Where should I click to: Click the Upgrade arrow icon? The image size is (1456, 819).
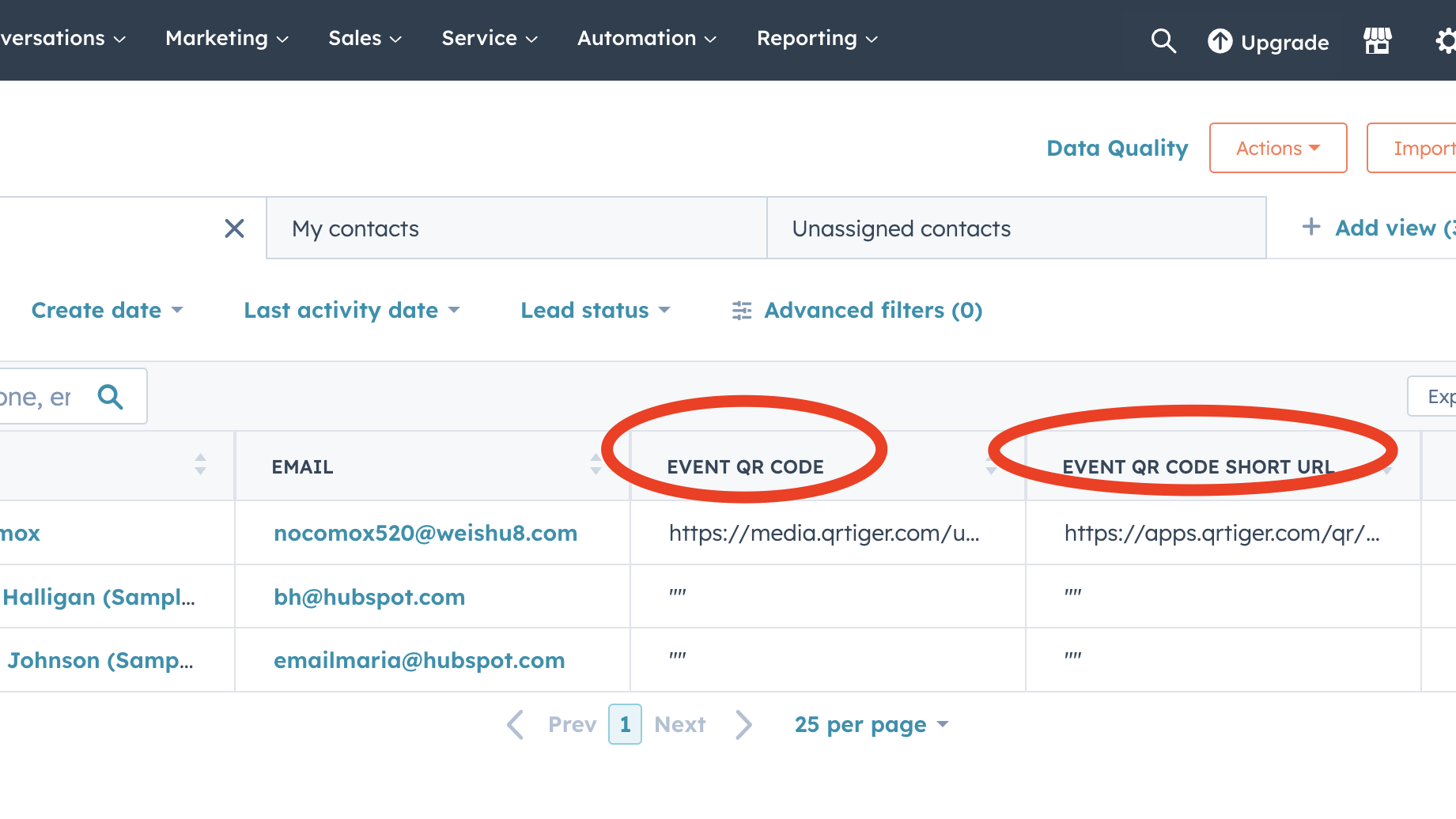coord(1220,41)
